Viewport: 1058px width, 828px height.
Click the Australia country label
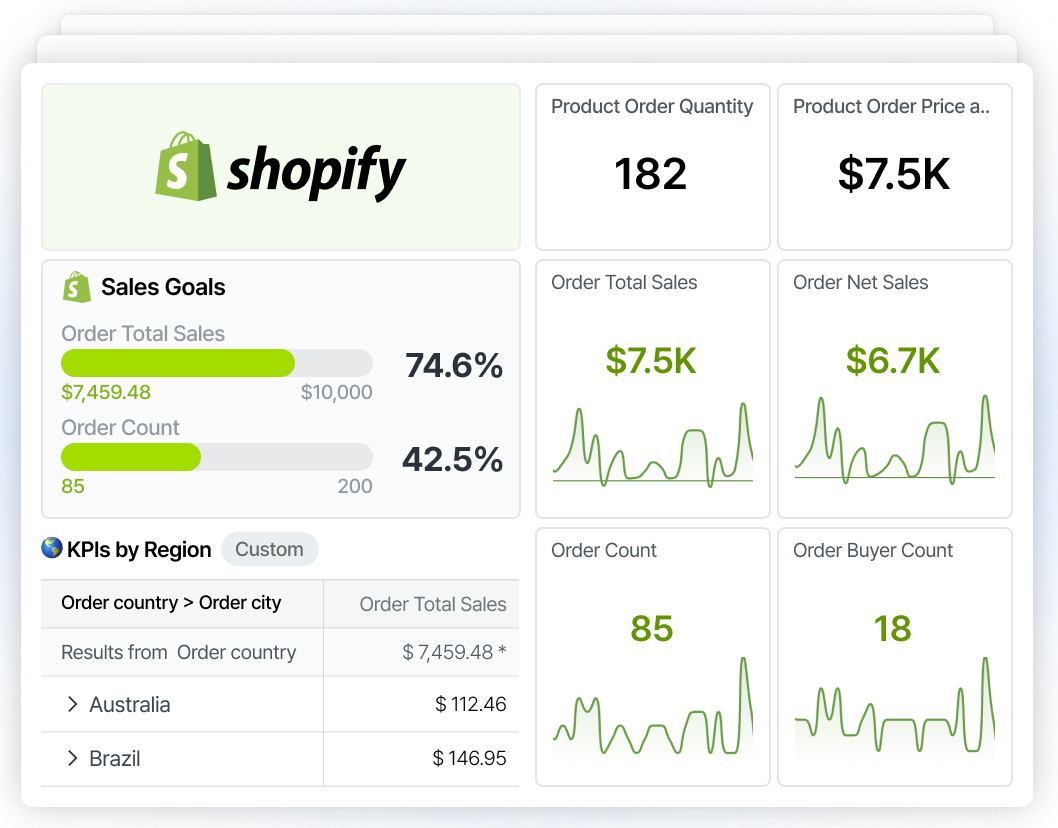click(x=130, y=705)
